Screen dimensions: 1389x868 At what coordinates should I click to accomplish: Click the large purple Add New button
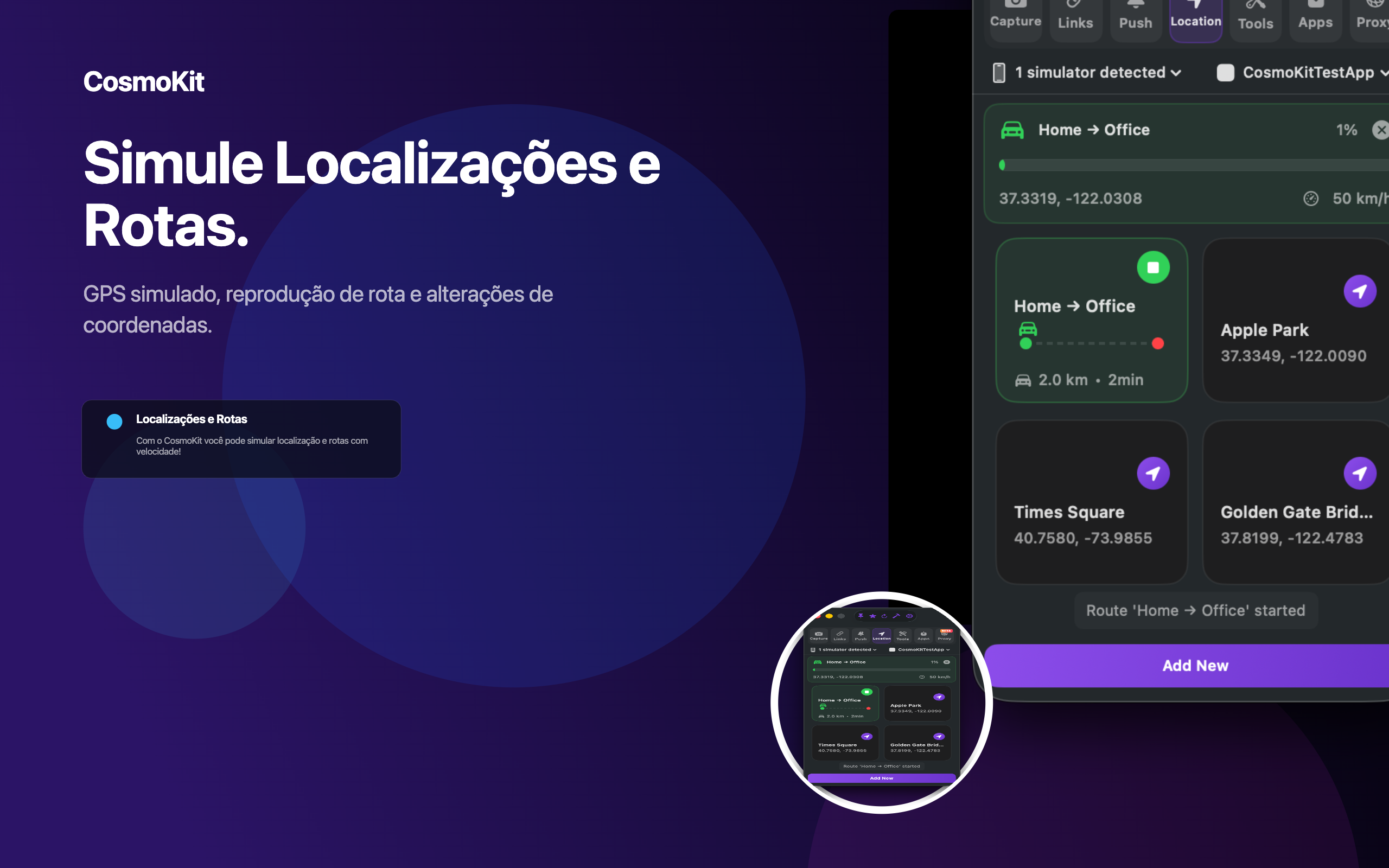[1187, 665]
